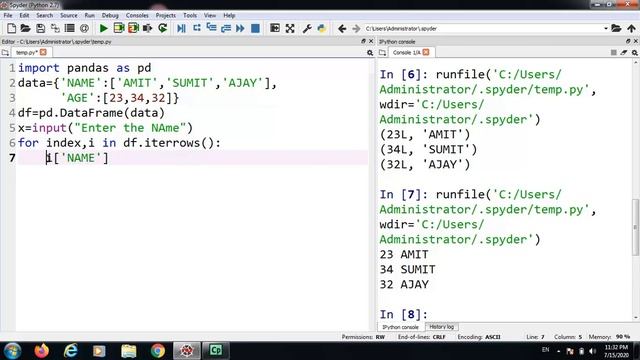Select the Console 1/A tab
Screen dimensions: 640x360
click(x=407, y=52)
